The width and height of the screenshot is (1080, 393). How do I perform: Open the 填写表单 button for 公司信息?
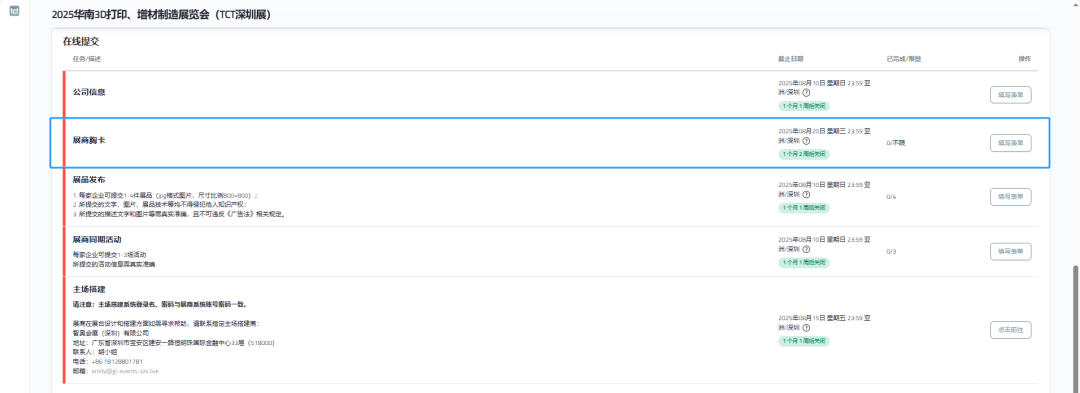click(x=1010, y=95)
